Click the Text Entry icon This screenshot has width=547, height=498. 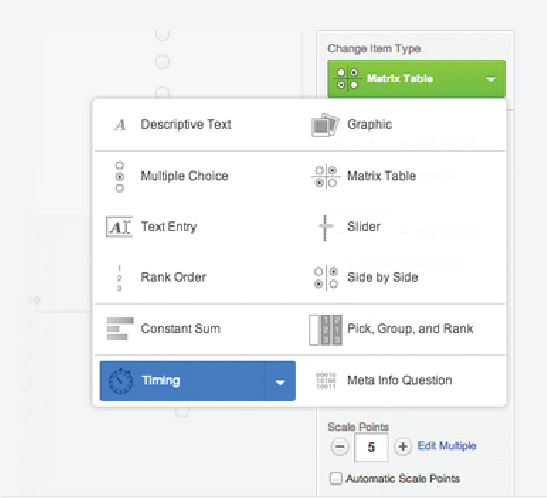(x=119, y=227)
